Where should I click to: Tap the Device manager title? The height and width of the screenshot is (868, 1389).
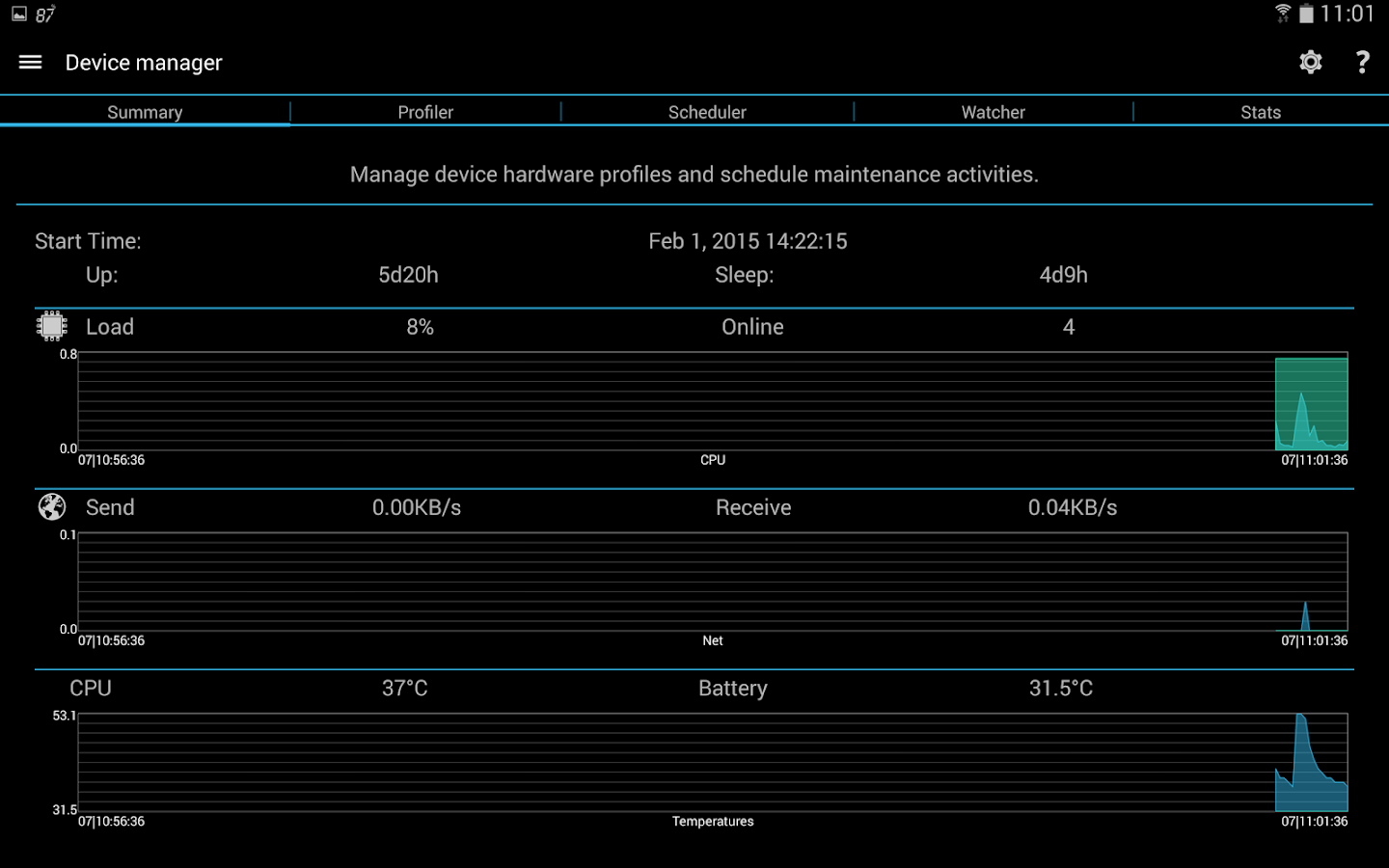[144, 63]
